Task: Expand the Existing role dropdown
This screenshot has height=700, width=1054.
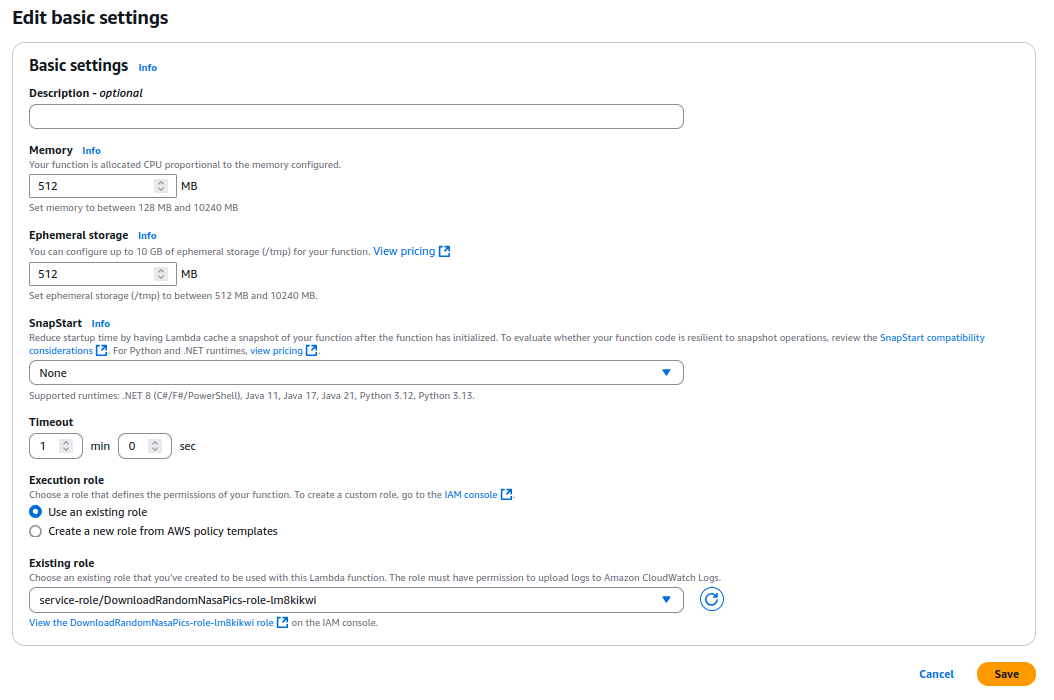Action: coord(356,600)
